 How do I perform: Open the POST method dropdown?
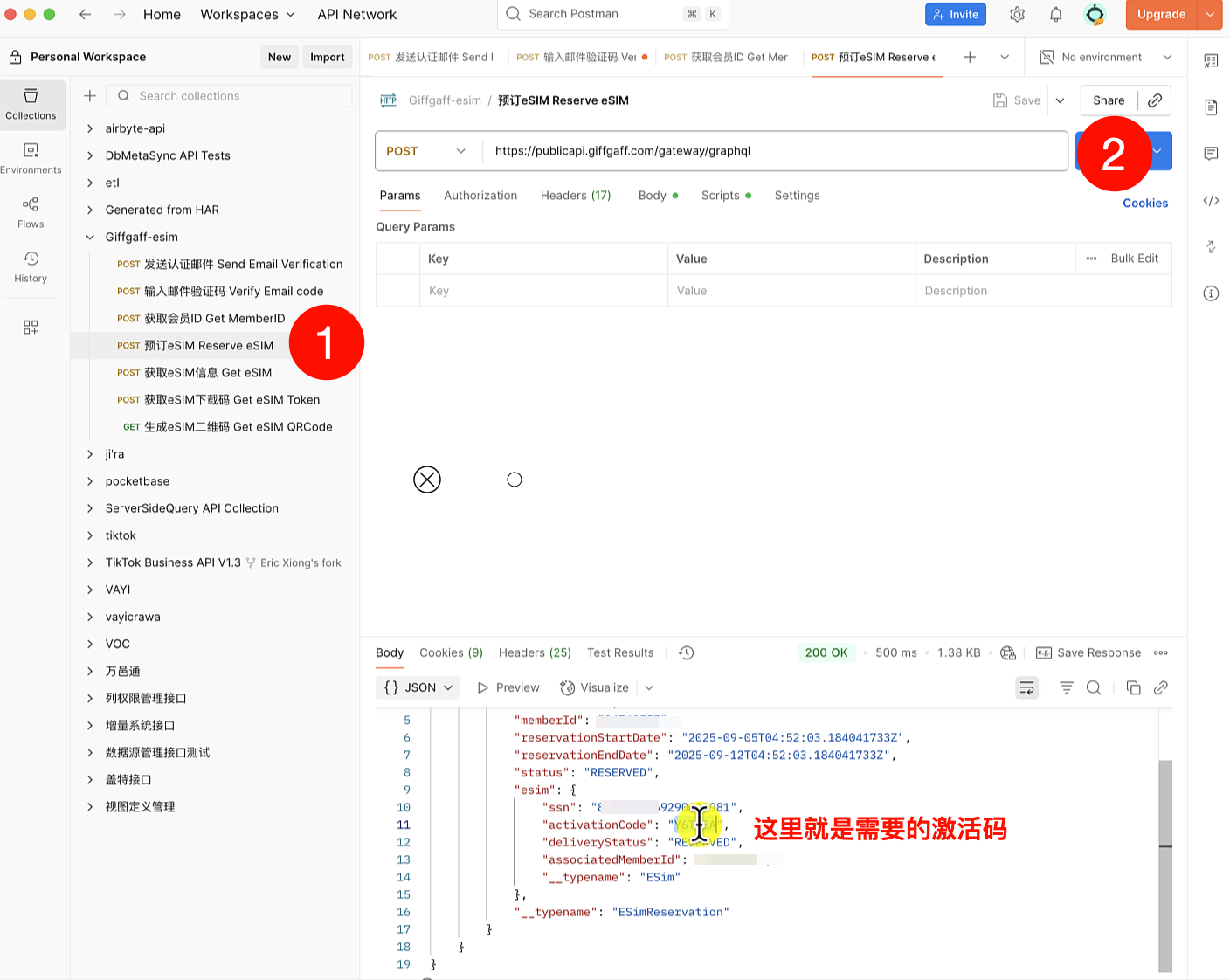click(427, 151)
